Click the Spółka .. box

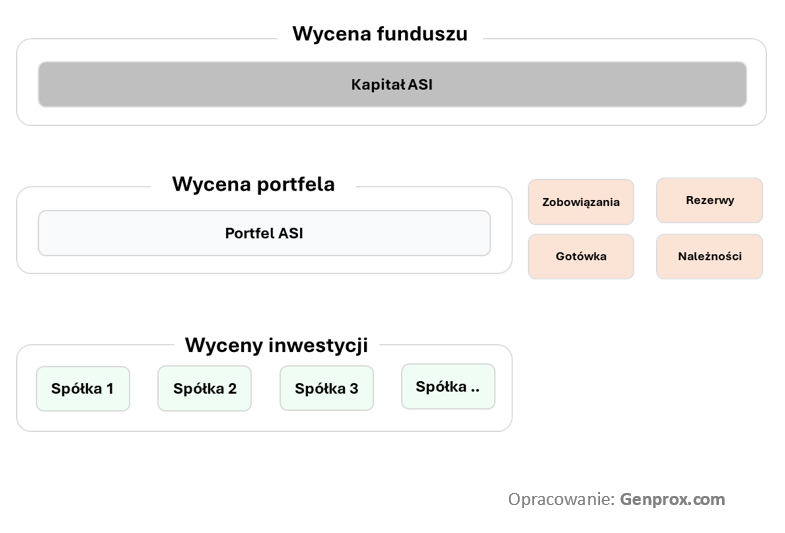448,386
